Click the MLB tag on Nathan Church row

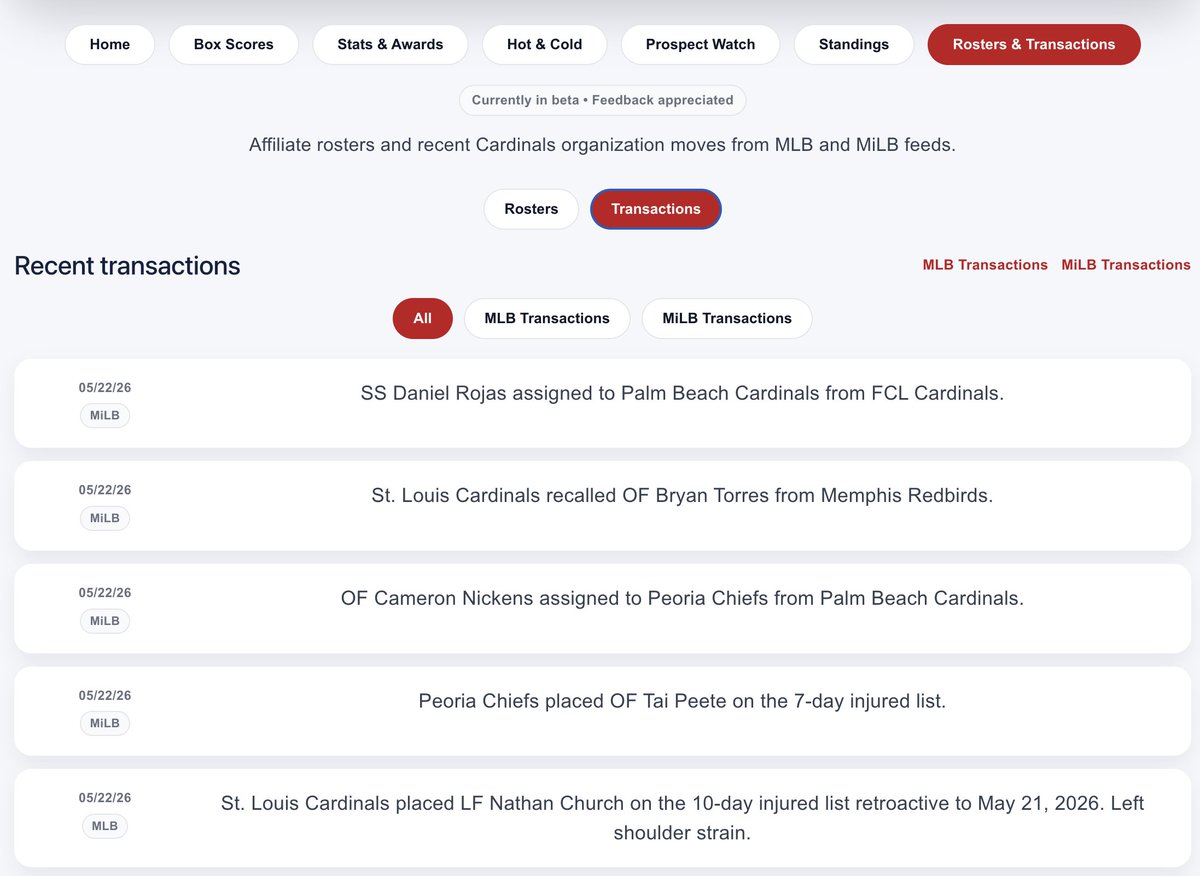pyautogui.click(x=104, y=826)
